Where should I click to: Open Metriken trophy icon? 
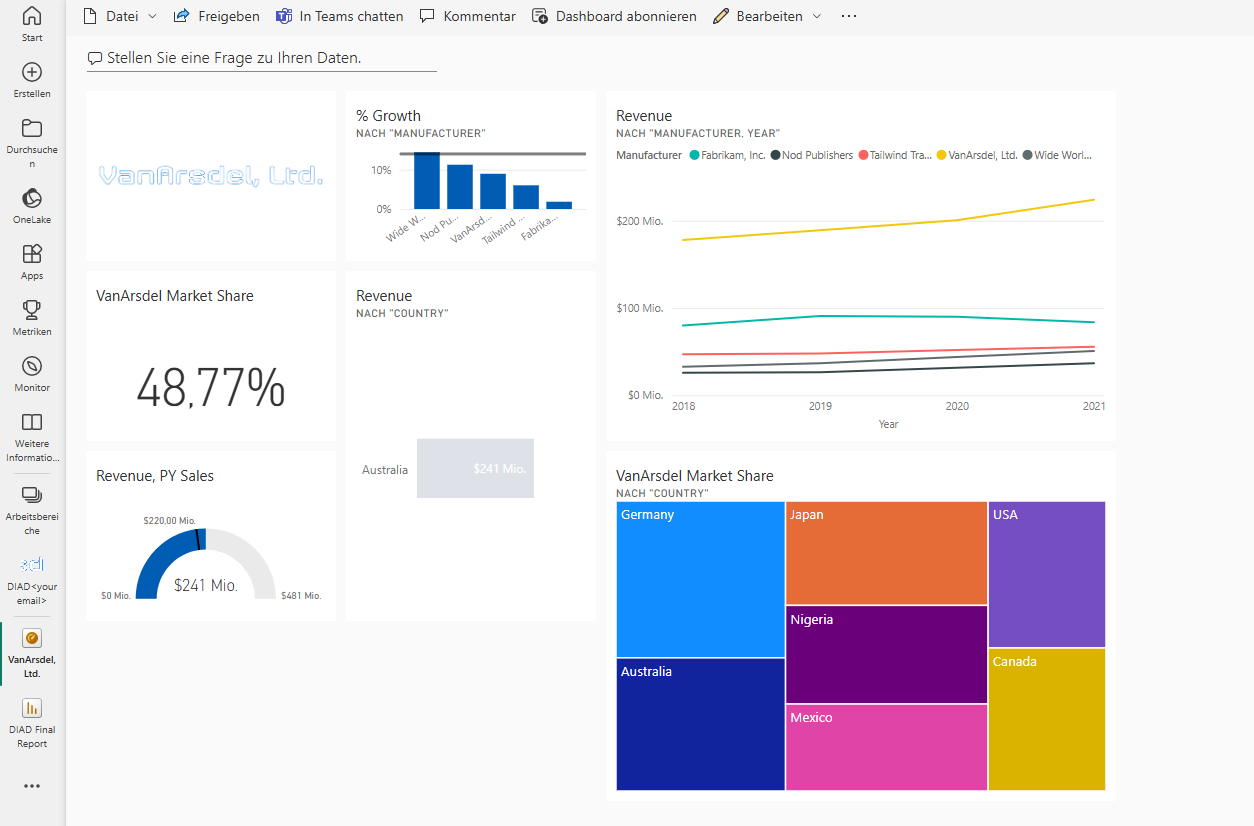[x=32, y=310]
